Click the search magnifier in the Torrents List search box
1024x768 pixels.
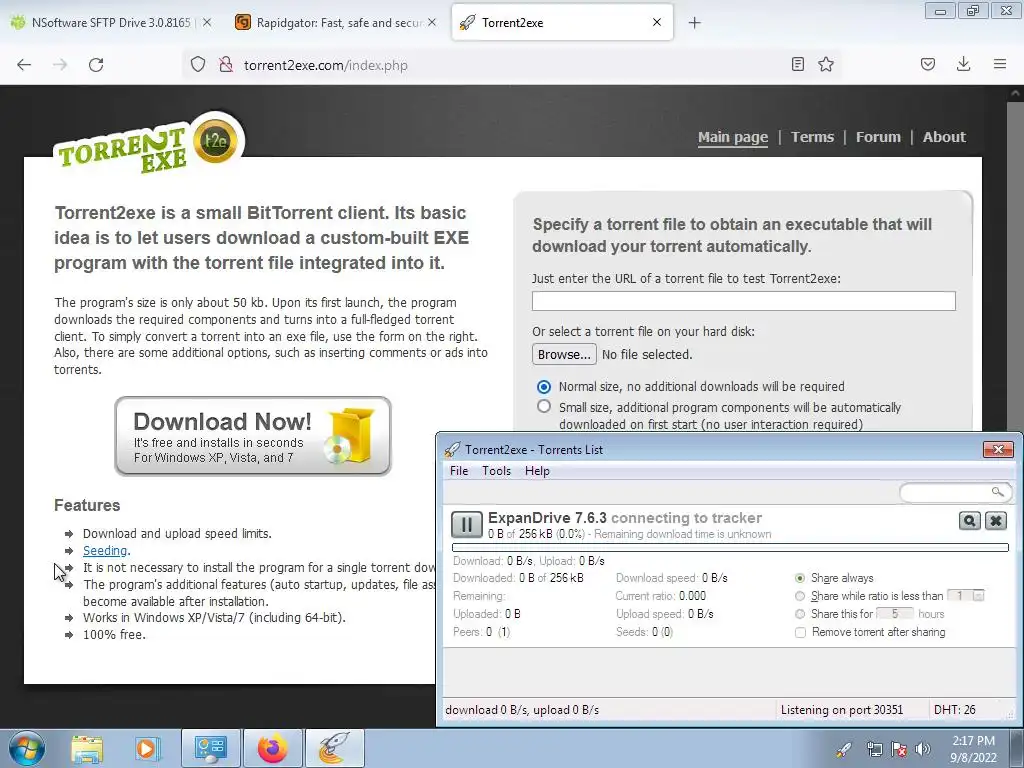click(997, 492)
